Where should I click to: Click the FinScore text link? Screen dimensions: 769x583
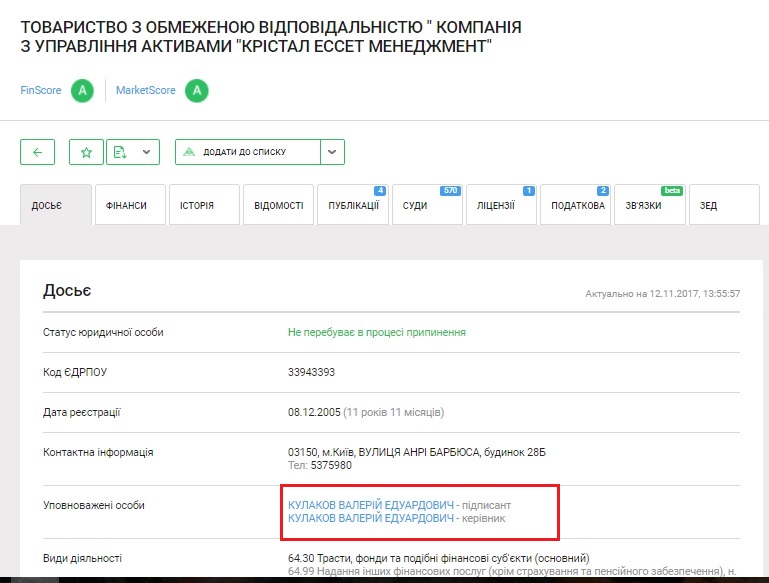pos(41,91)
